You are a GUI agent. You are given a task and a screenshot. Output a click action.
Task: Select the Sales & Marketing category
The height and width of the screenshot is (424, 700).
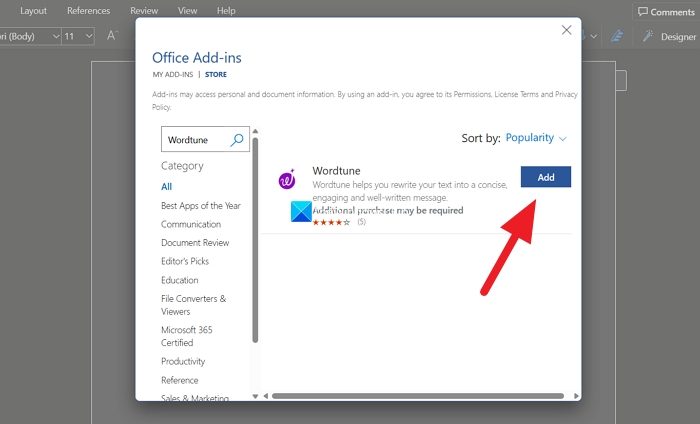[195, 397]
